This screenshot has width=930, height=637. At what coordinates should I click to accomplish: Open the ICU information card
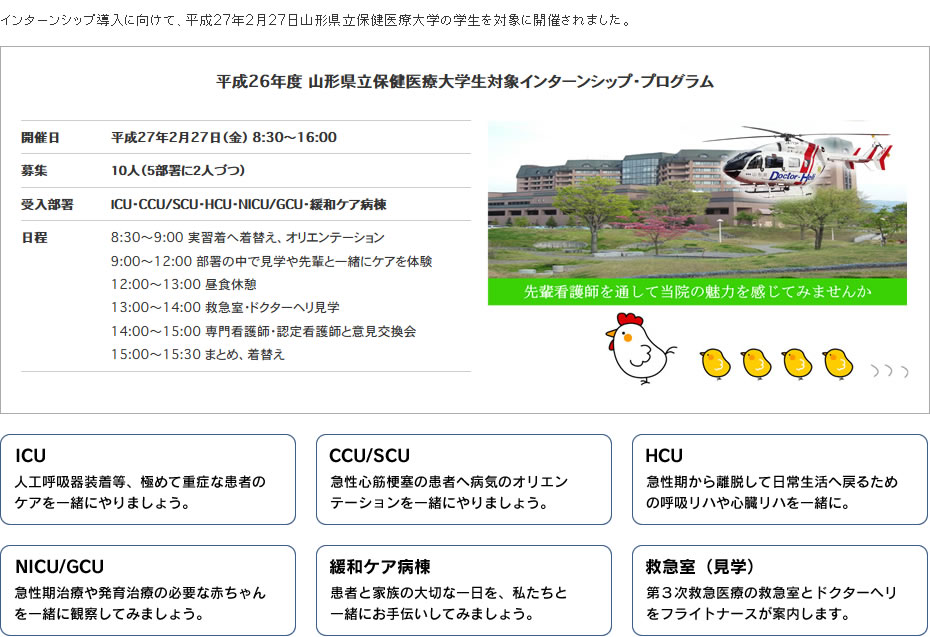point(150,478)
